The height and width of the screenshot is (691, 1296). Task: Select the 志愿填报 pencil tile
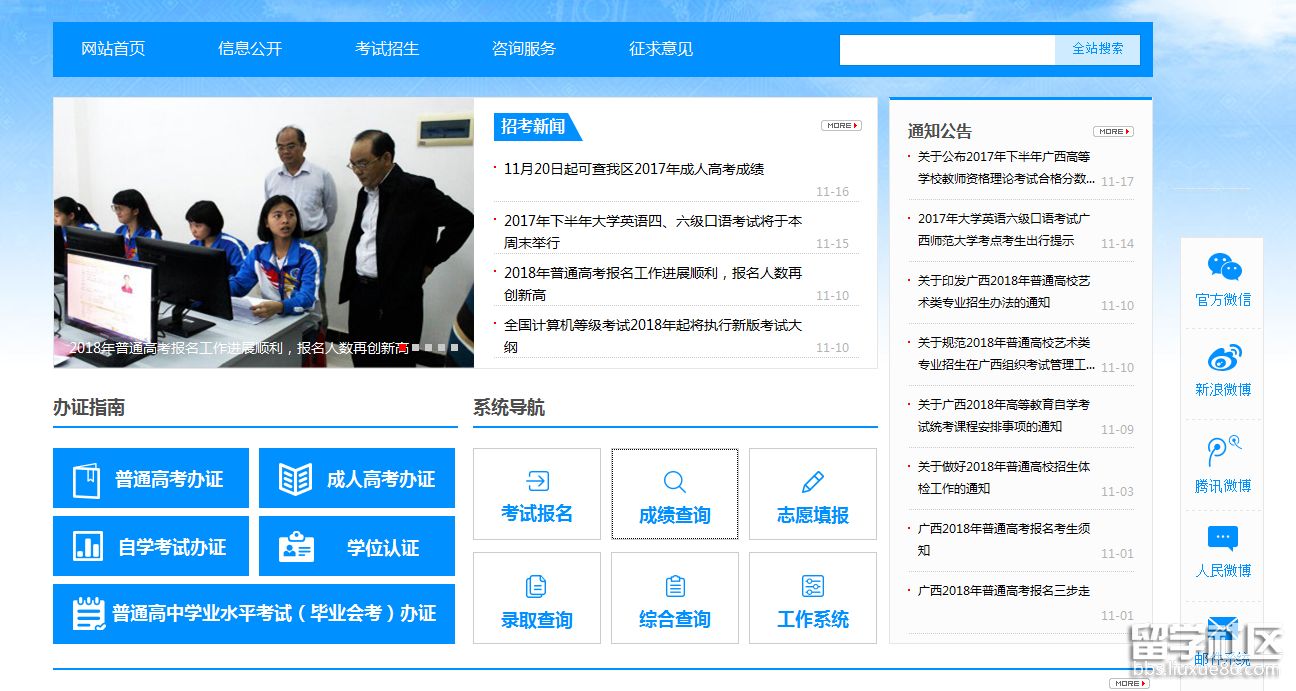click(813, 494)
